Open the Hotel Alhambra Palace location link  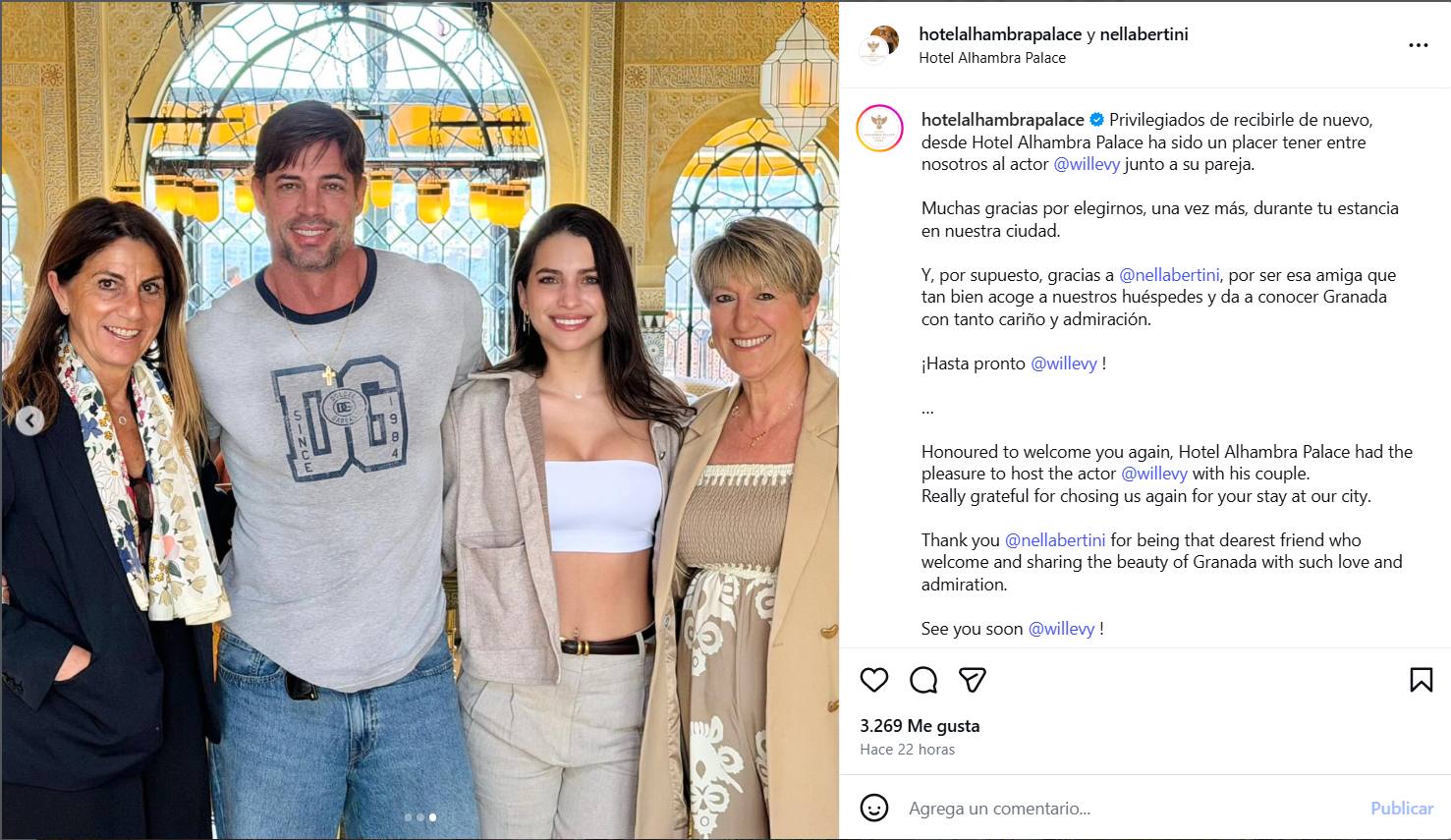[992, 58]
